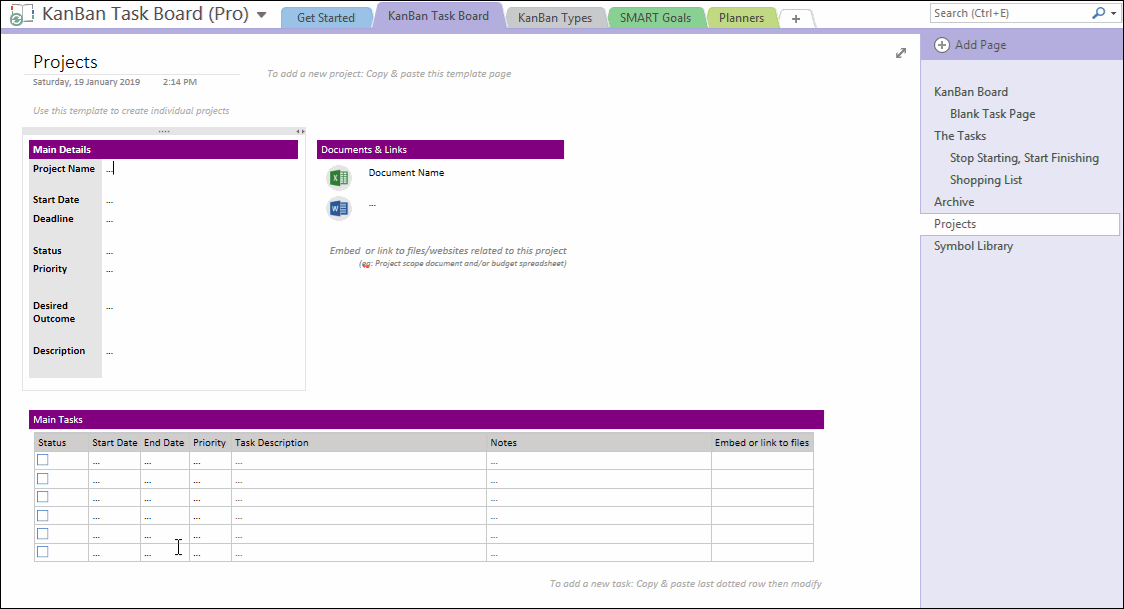Open the notebook dropdown arrow

[x=262, y=15]
